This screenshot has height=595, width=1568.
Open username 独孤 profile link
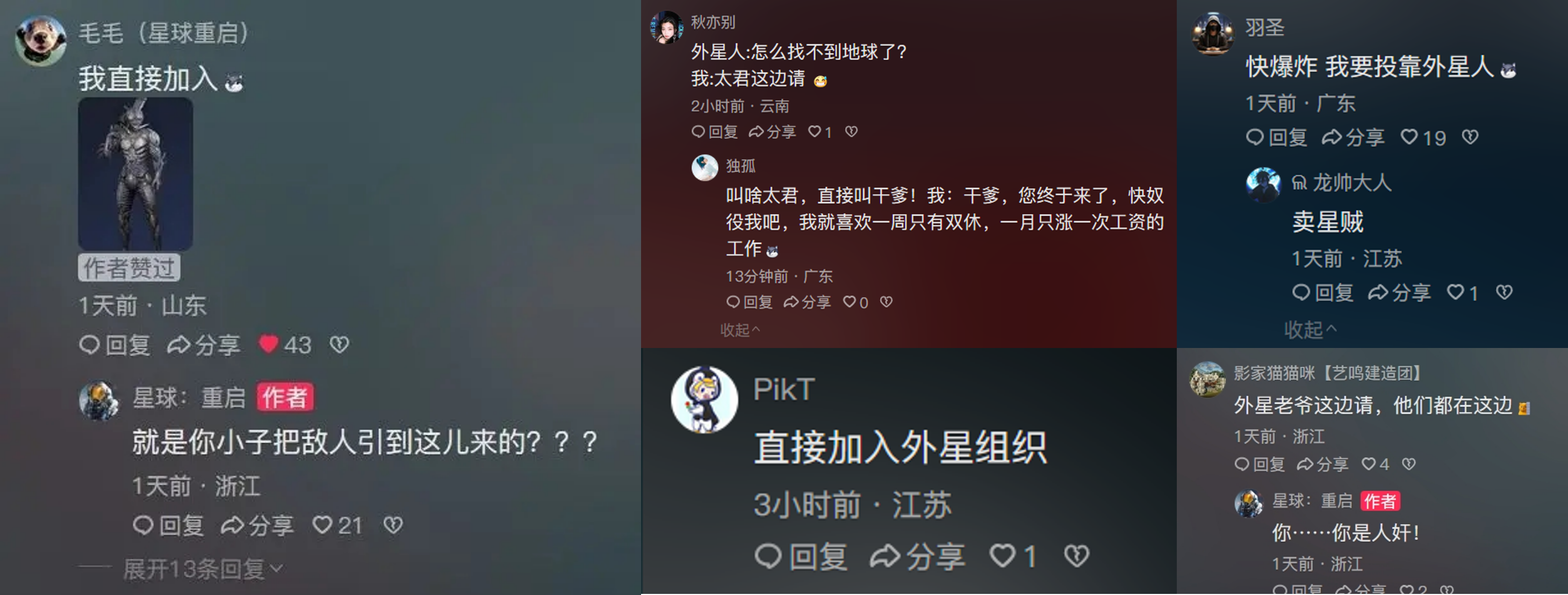741,166
